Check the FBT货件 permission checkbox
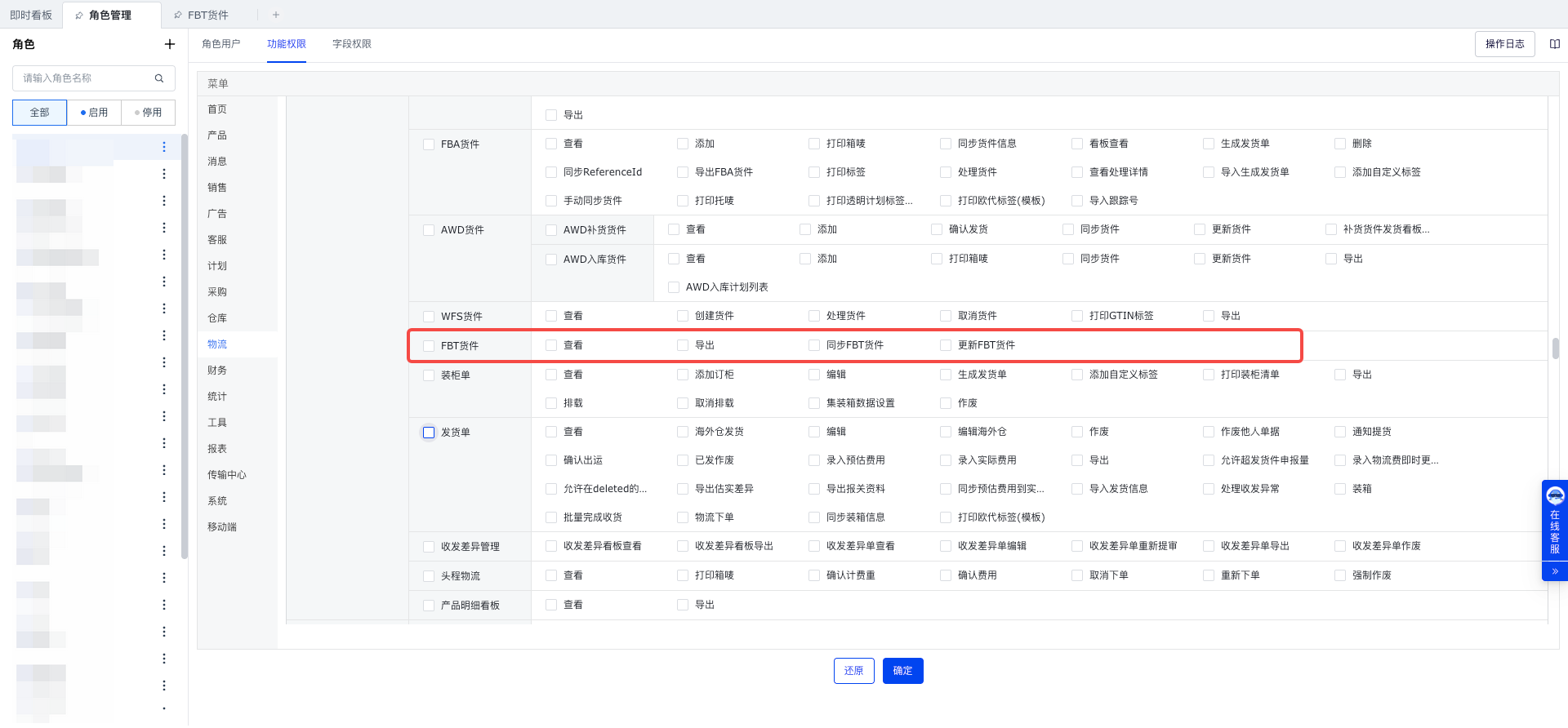Image resolution: width=1568 pixels, height=728 pixels. [x=429, y=346]
